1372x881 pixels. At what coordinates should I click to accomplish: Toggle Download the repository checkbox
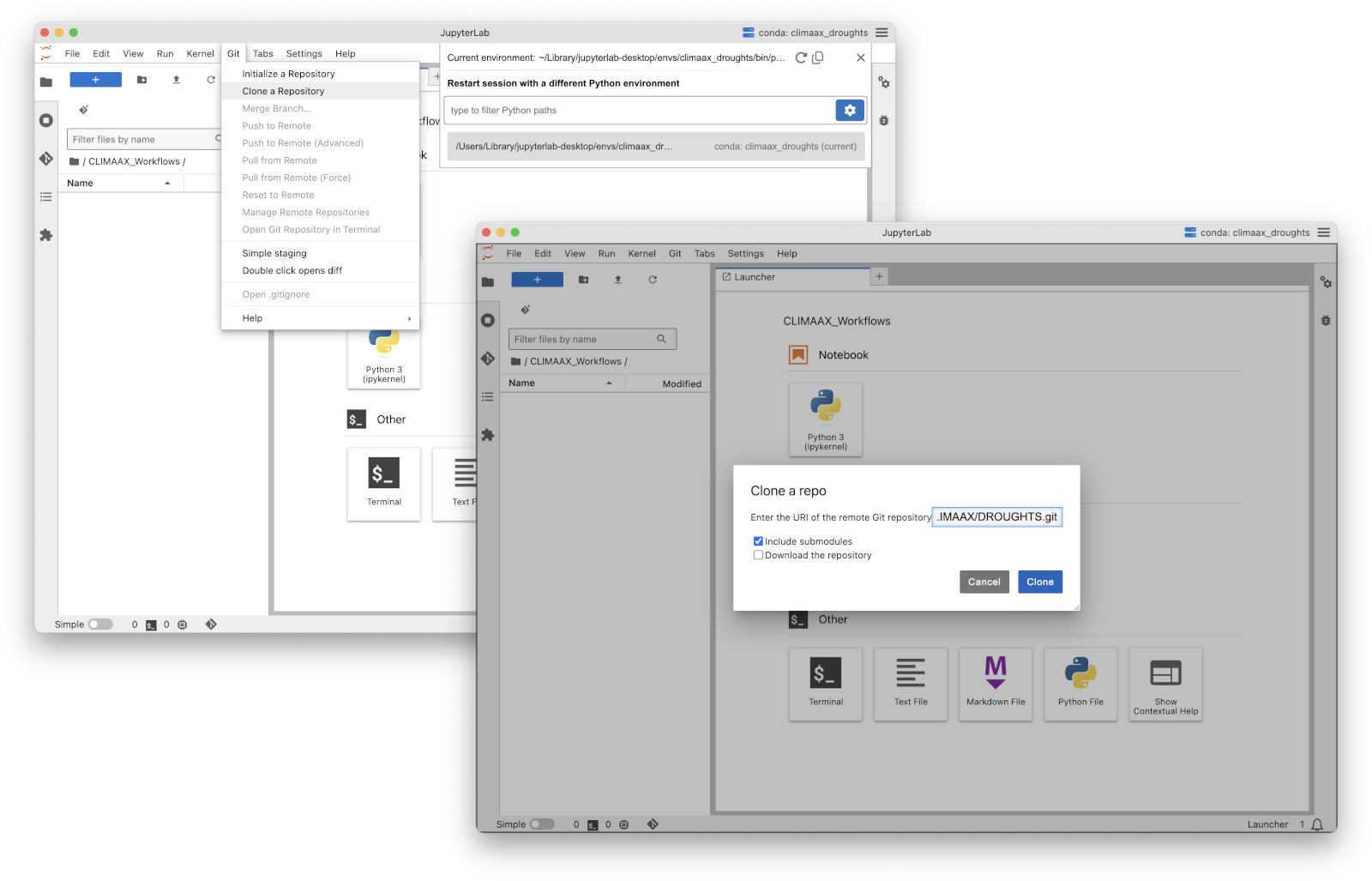click(x=758, y=555)
